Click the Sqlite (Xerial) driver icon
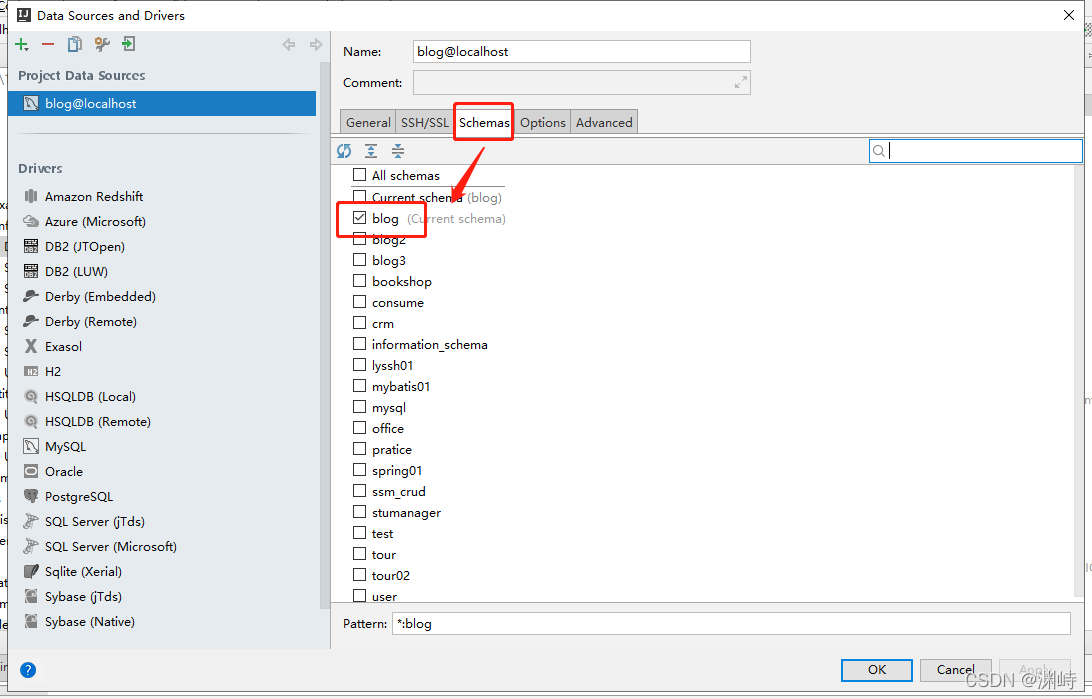This screenshot has width=1092, height=699. 31,572
